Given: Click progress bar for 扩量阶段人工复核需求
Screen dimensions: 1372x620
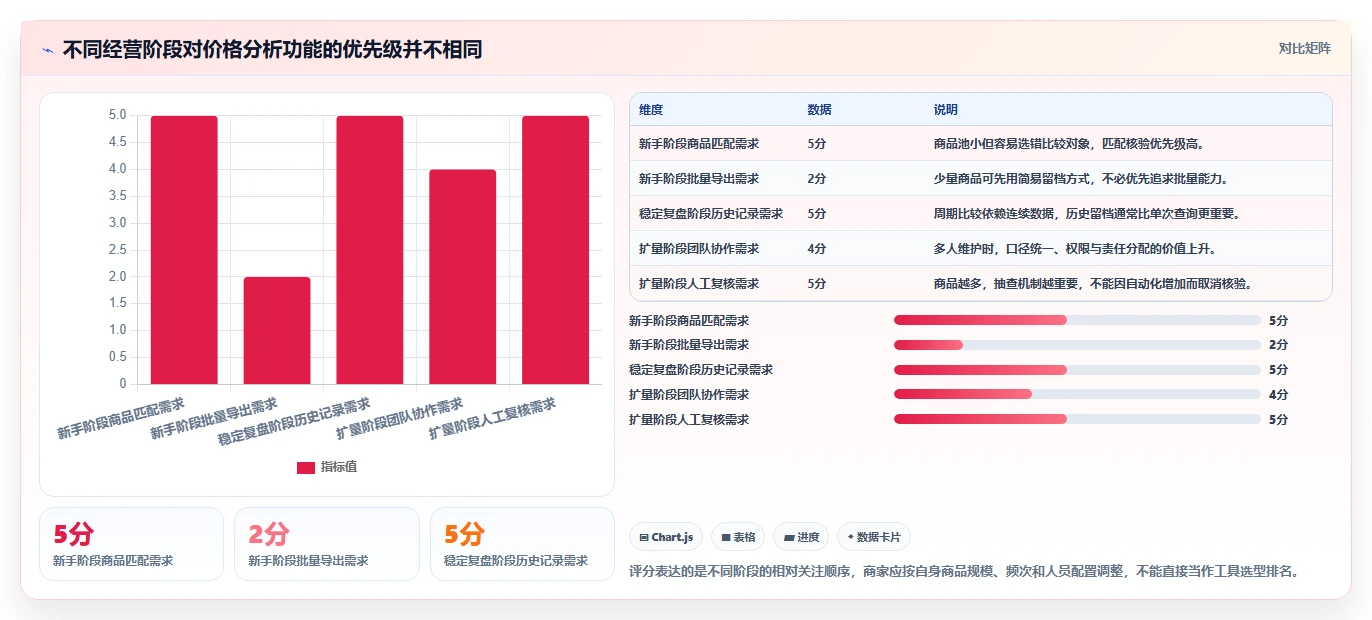Looking at the screenshot, I should [x=1077, y=419].
